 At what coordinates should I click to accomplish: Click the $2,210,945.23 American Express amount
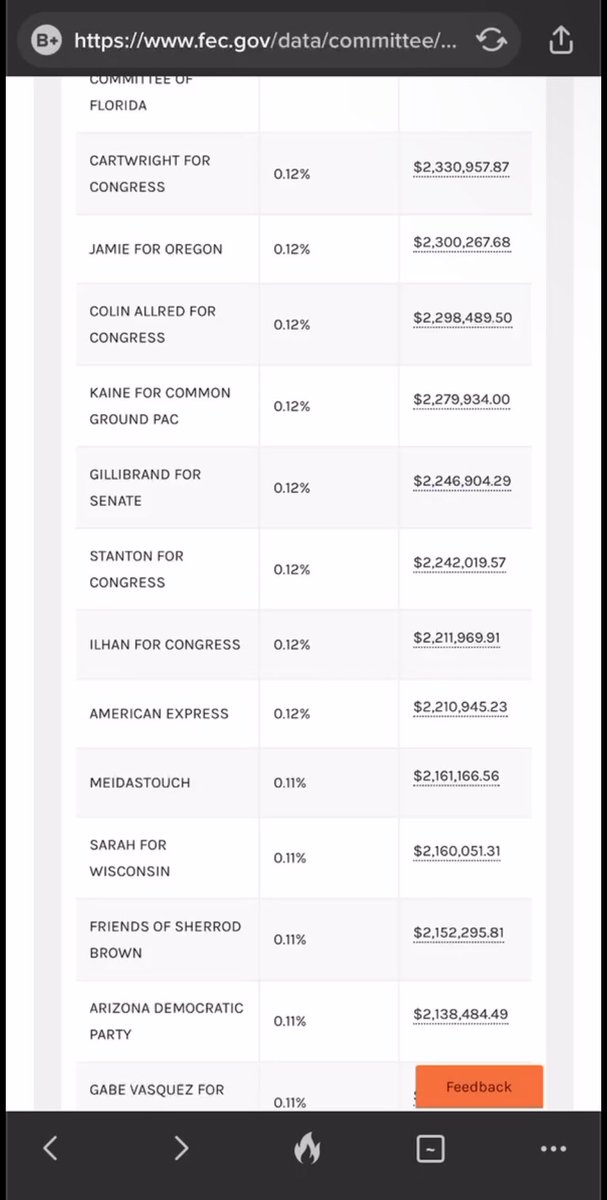460,707
